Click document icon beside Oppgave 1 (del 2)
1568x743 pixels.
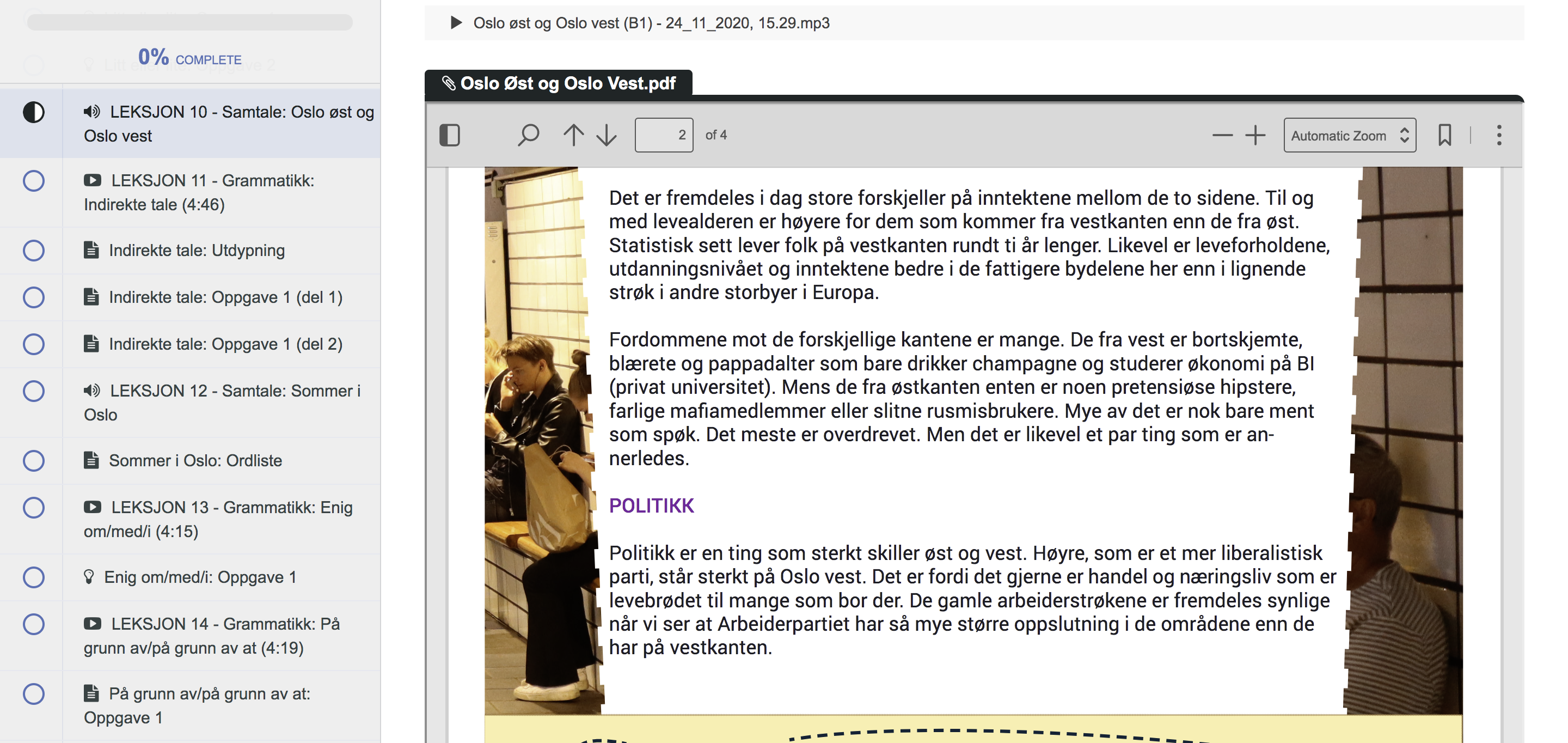(91, 344)
